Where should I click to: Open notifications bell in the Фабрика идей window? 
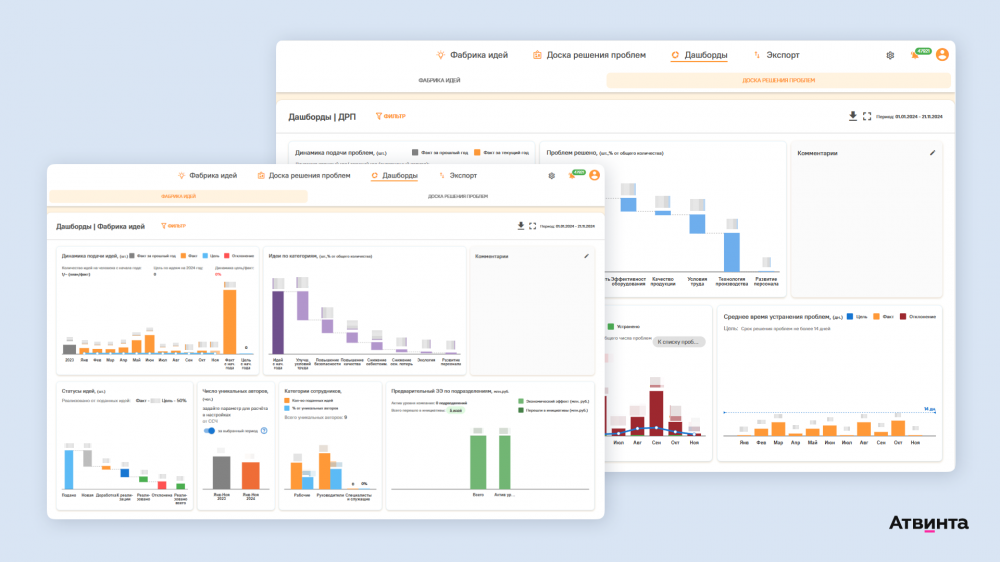click(x=573, y=175)
